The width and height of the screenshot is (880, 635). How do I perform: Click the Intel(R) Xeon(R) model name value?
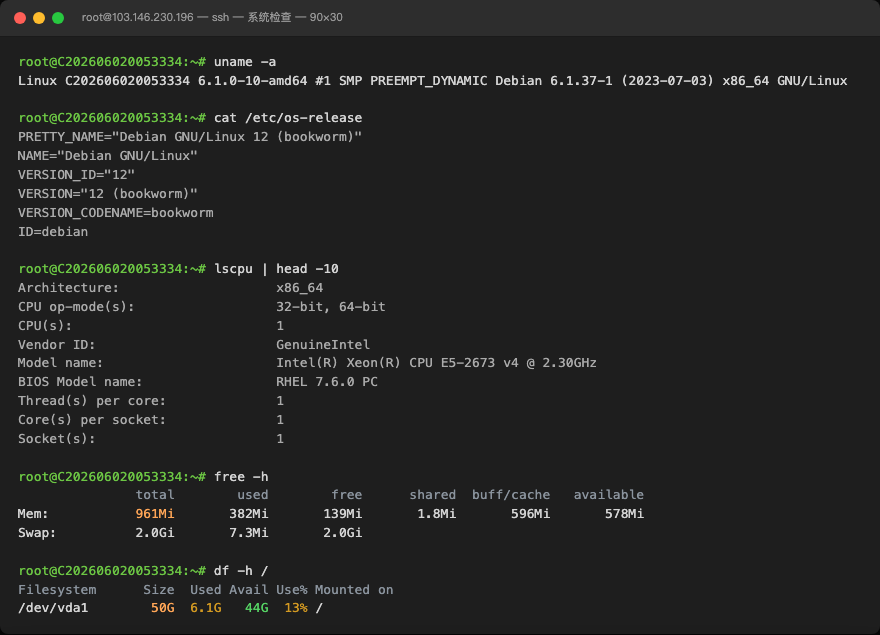(x=436, y=363)
